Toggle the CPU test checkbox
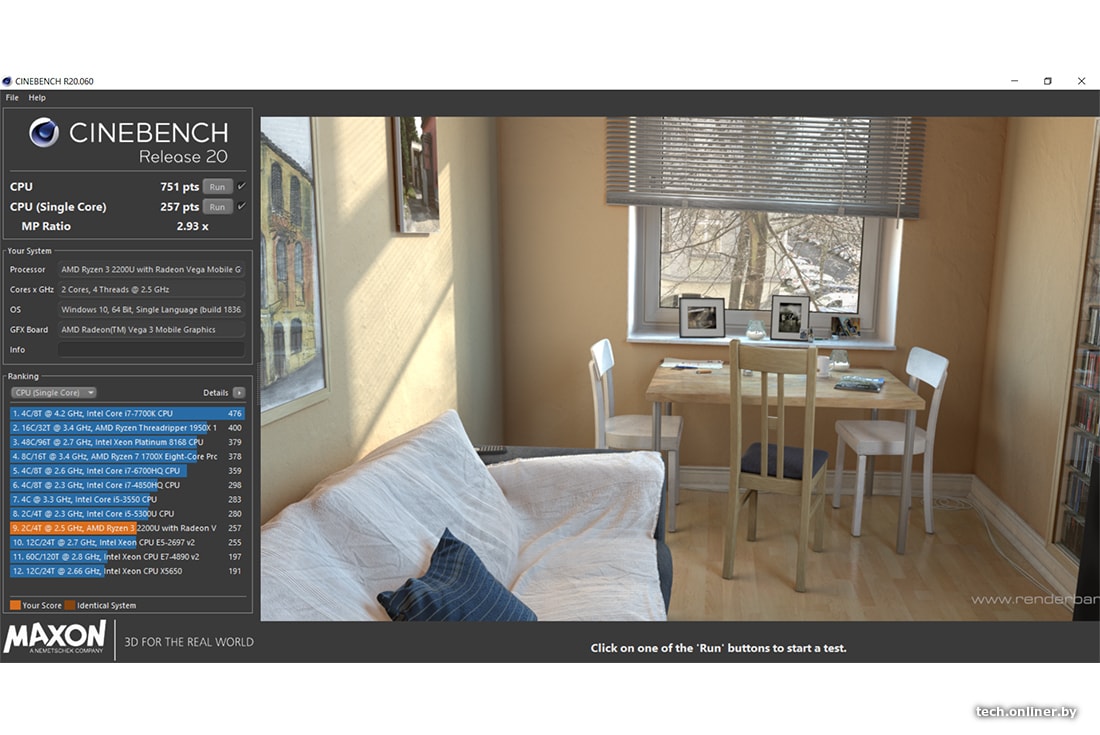The image size is (1100, 735). [242, 186]
